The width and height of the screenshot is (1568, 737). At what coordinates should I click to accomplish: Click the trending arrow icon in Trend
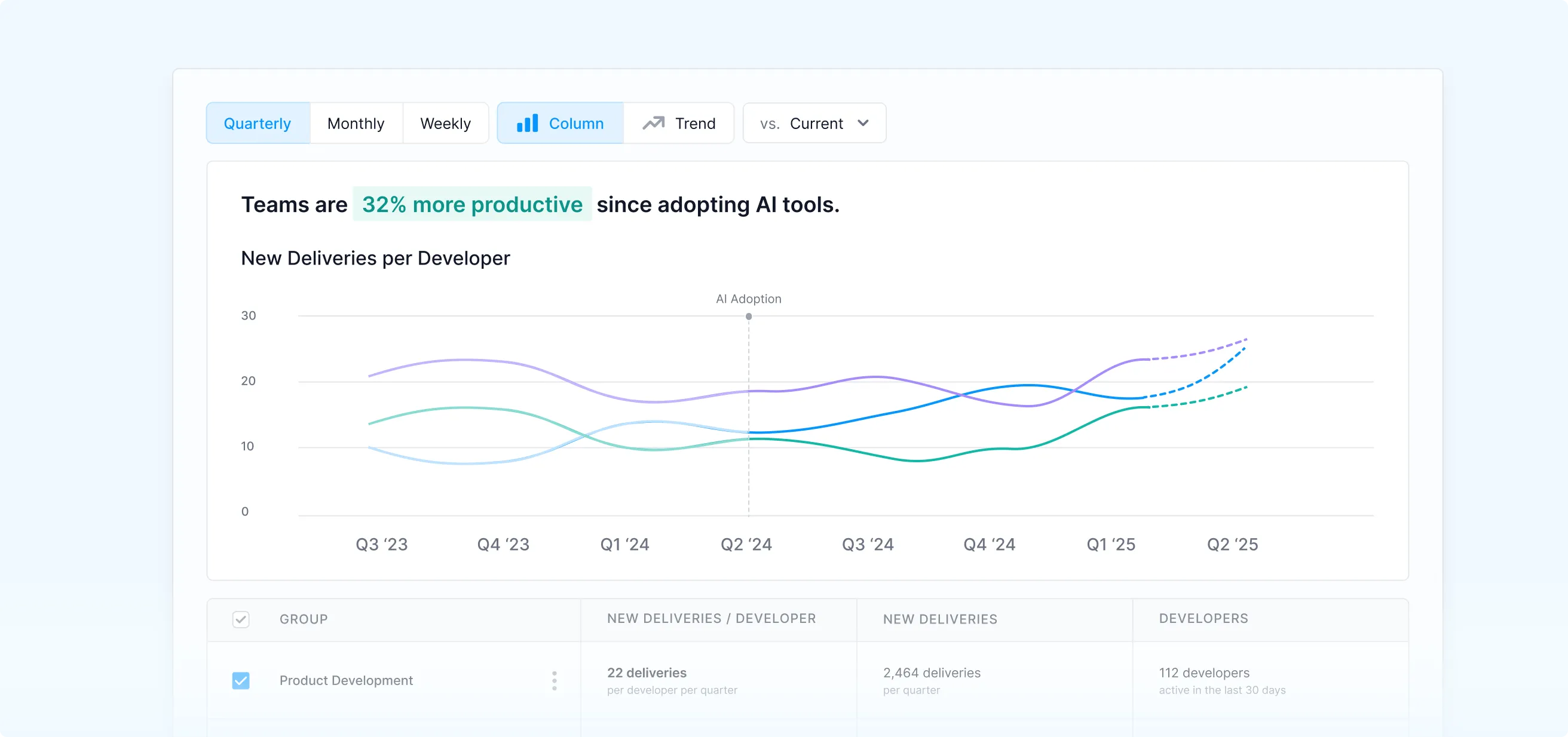[653, 123]
